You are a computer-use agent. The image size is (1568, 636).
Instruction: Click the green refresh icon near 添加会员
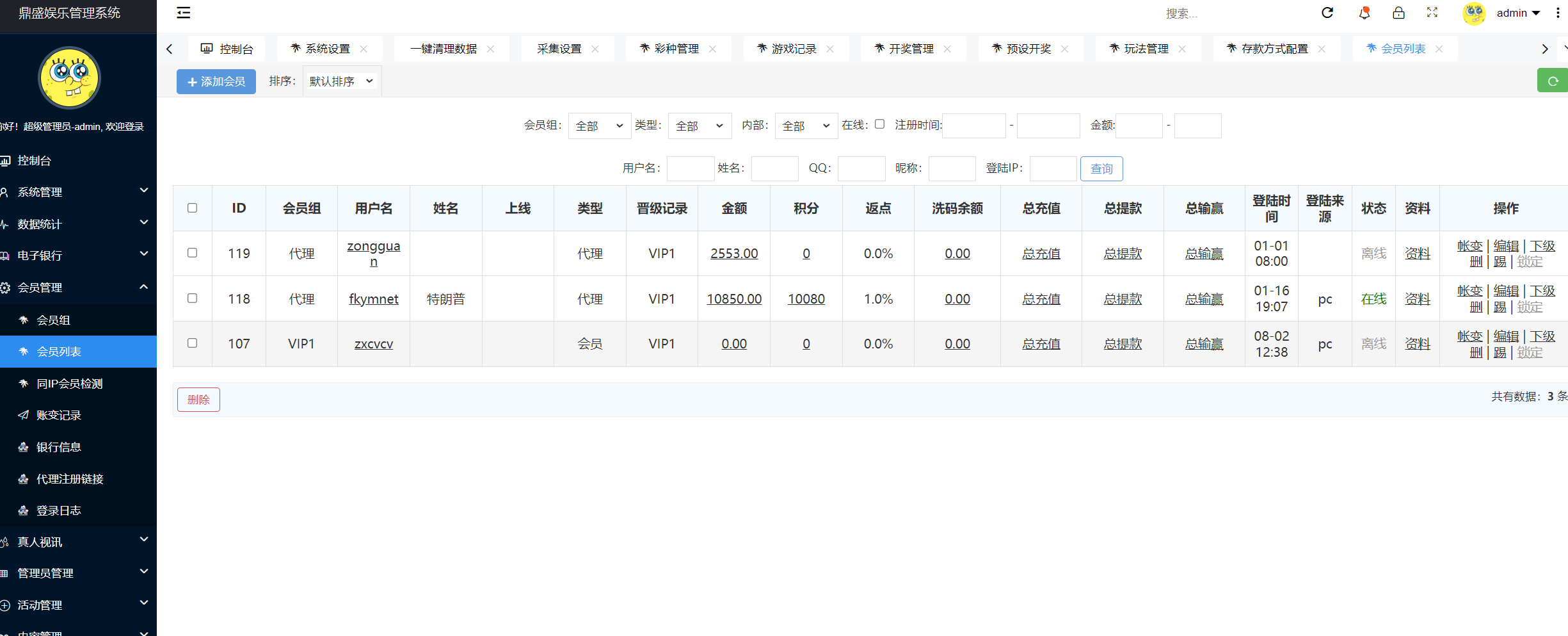pyautogui.click(x=1553, y=81)
